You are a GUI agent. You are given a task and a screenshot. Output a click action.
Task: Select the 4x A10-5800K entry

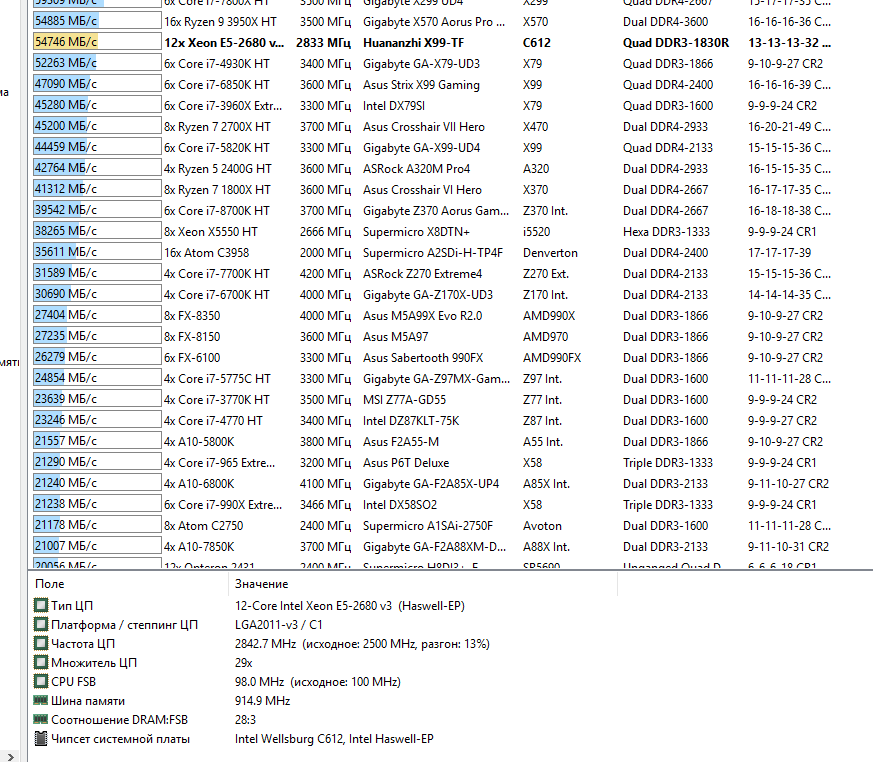click(x=199, y=441)
